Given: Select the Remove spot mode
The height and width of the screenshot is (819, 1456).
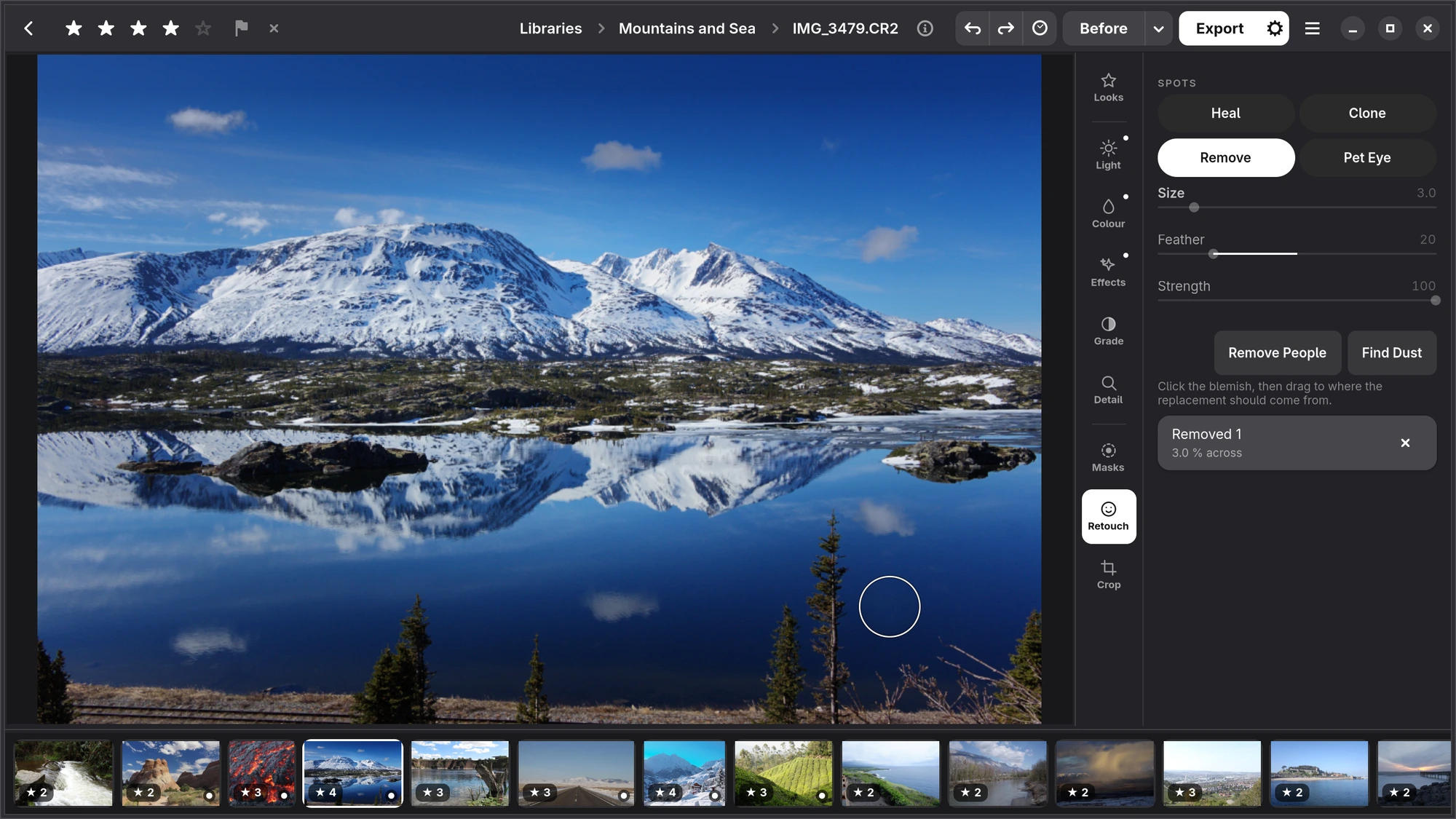Looking at the screenshot, I should pos(1225,157).
